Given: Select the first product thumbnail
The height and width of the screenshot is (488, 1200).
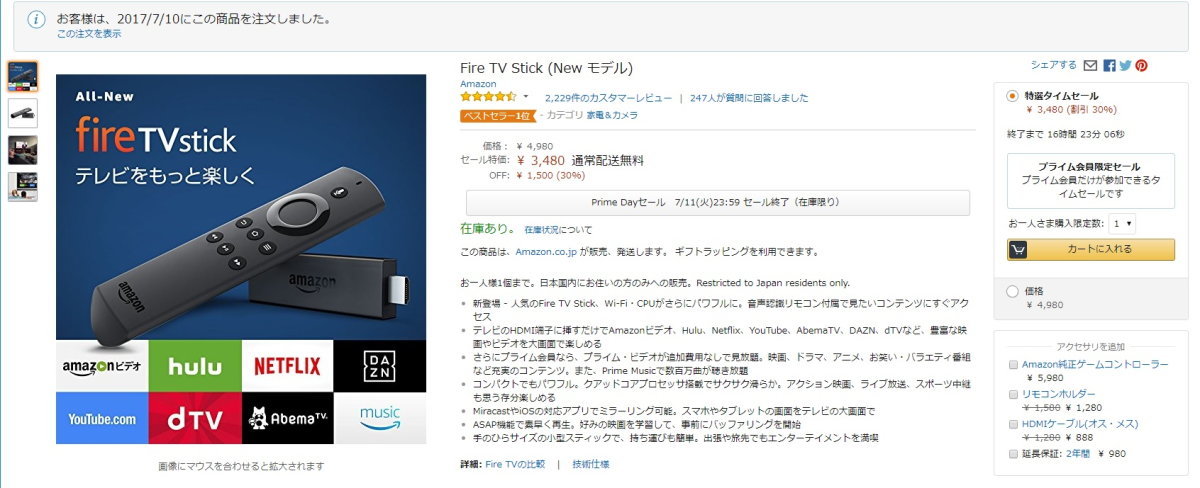Looking at the screenshot, I should coord(22,76).
